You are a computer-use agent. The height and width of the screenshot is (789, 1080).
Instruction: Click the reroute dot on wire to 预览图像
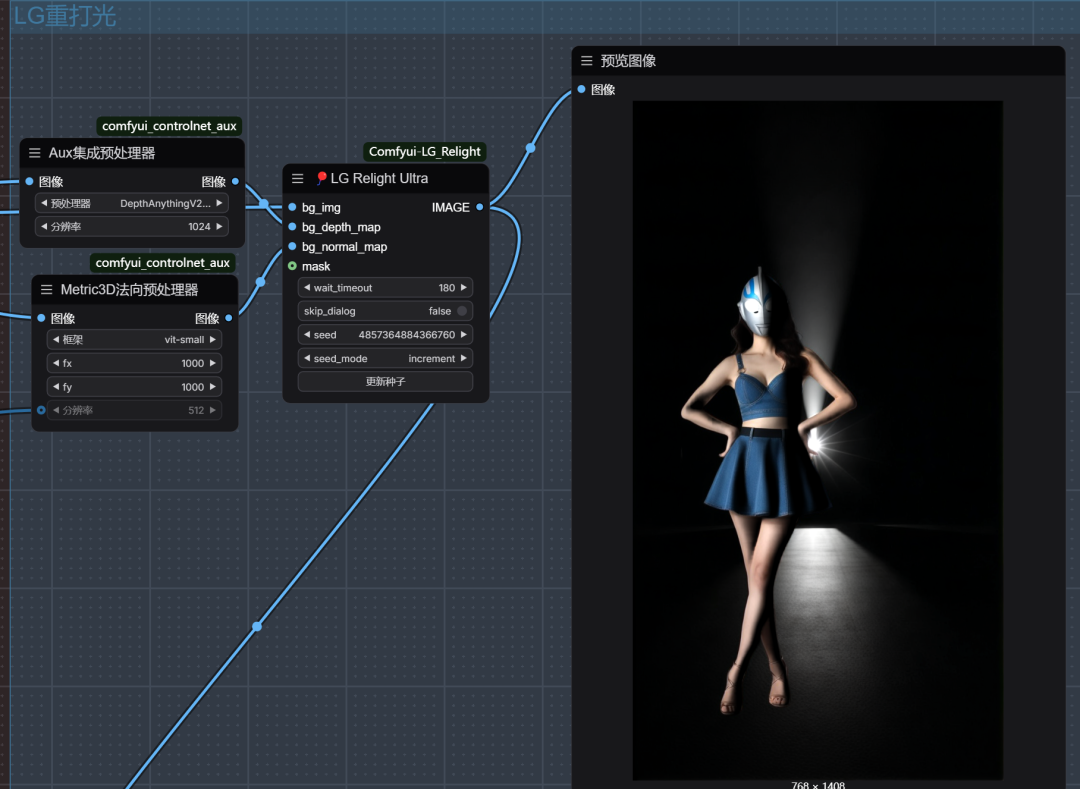pos(530,148)
